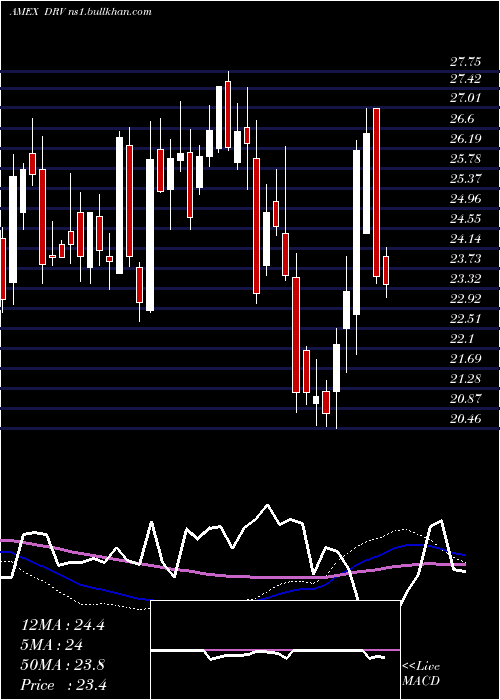
Task: Click the 22.51 price axis label
Action: tap(465, 319)
